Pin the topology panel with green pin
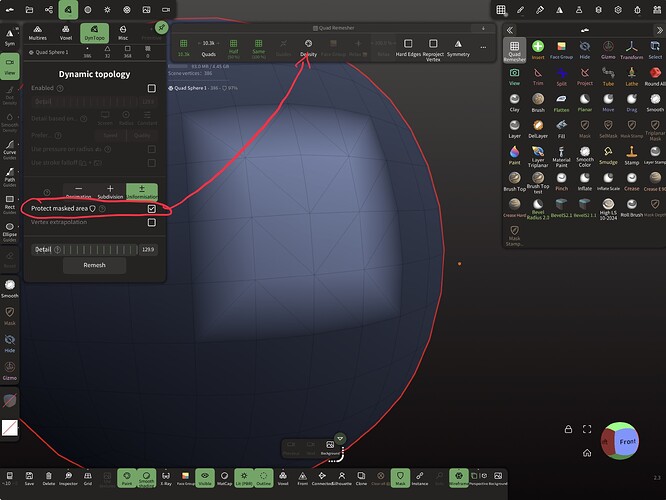The height and width of the screenshot is (500, 666). coord(161,28)
